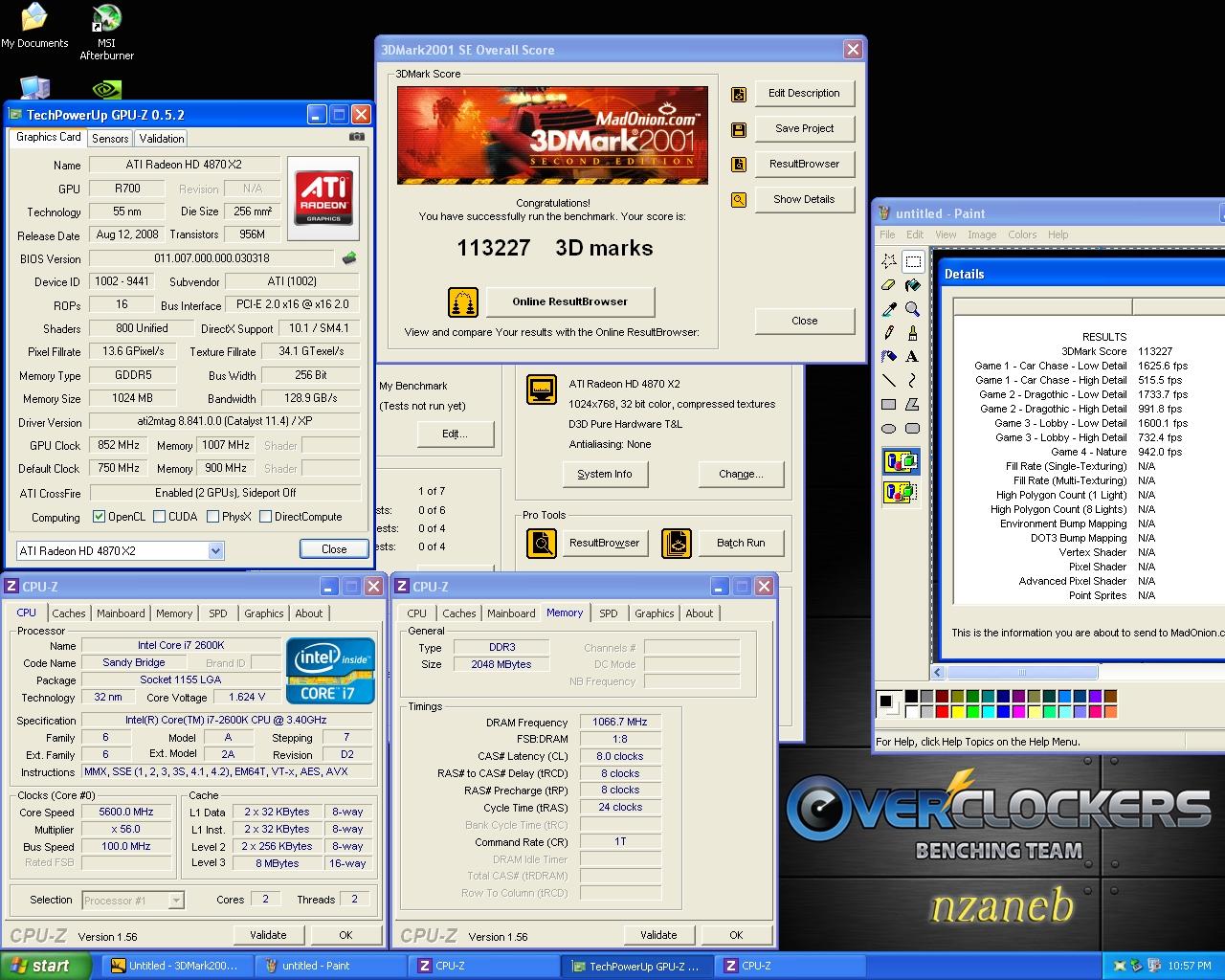Image resolution: width=1225 pixels, height=980 pixels.
Task: Click the BIOS save icon in GPU-Z
Action: (x=349, y=257)
